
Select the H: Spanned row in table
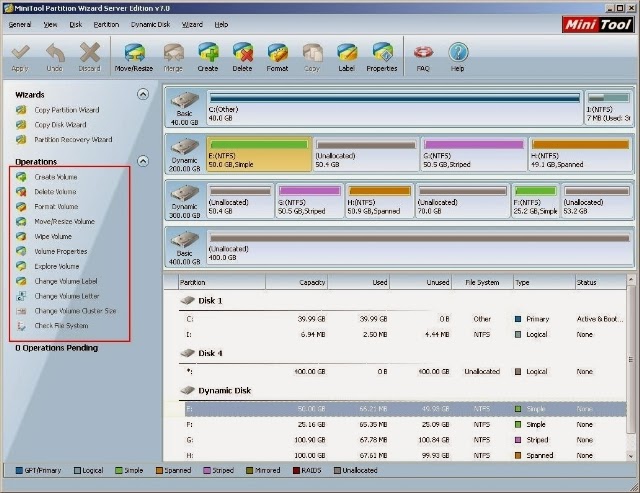pyautogui.click(x=405, y=455)
